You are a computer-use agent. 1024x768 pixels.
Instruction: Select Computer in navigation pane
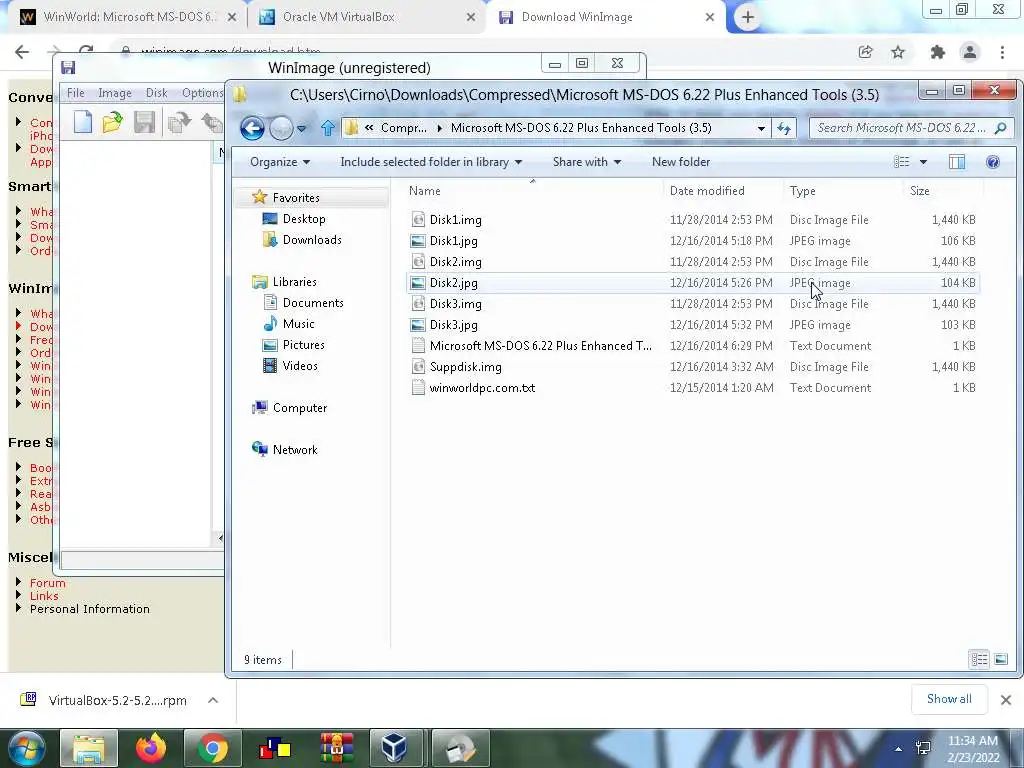click(x=299, y=408)
